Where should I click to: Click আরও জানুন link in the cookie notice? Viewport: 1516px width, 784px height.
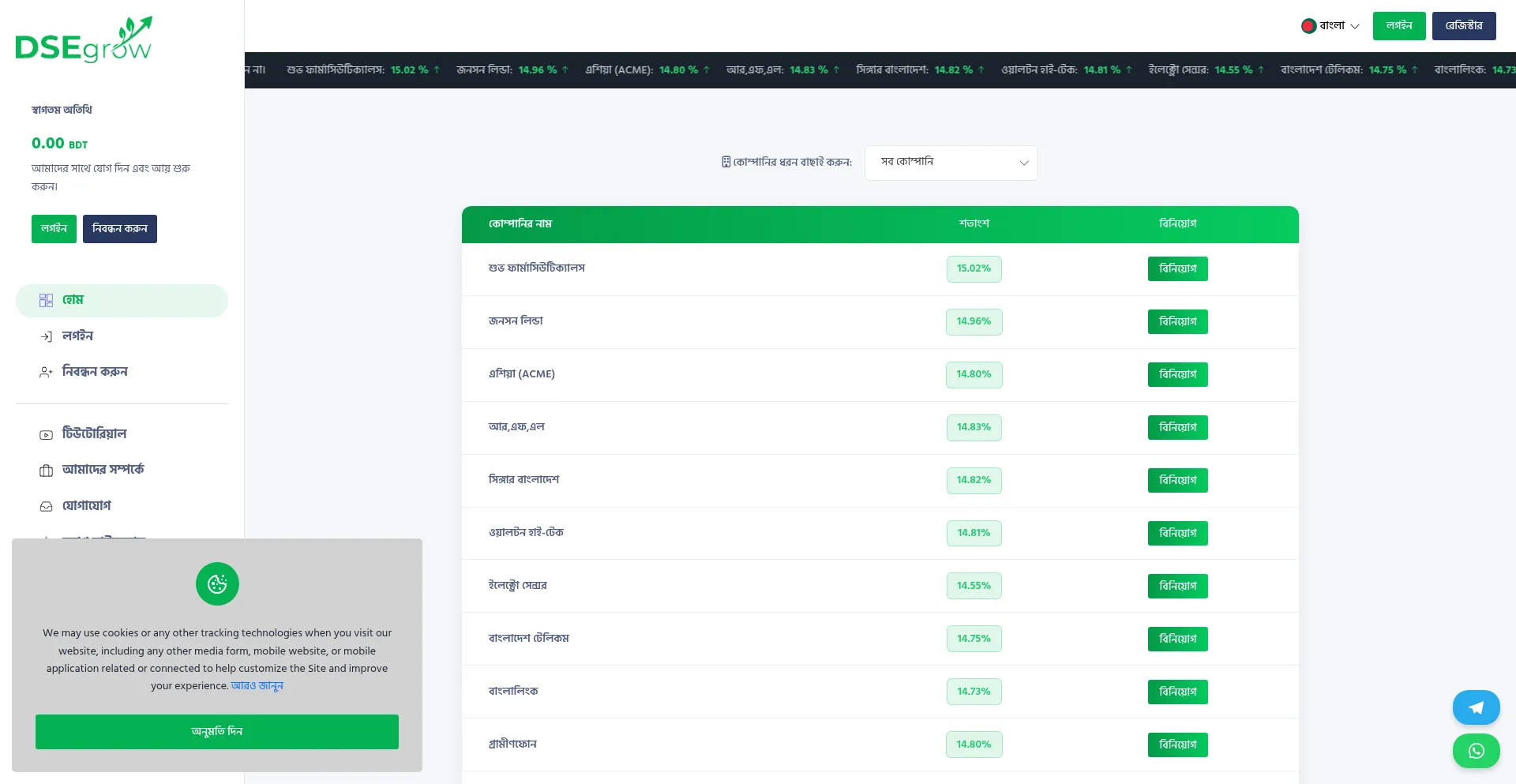coord(257,686)
